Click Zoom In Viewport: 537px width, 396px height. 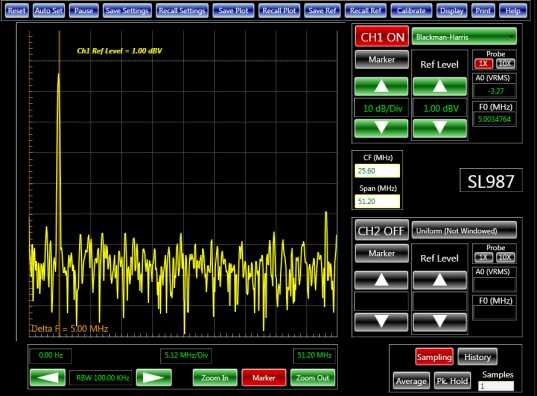click(x=215, y=378)
